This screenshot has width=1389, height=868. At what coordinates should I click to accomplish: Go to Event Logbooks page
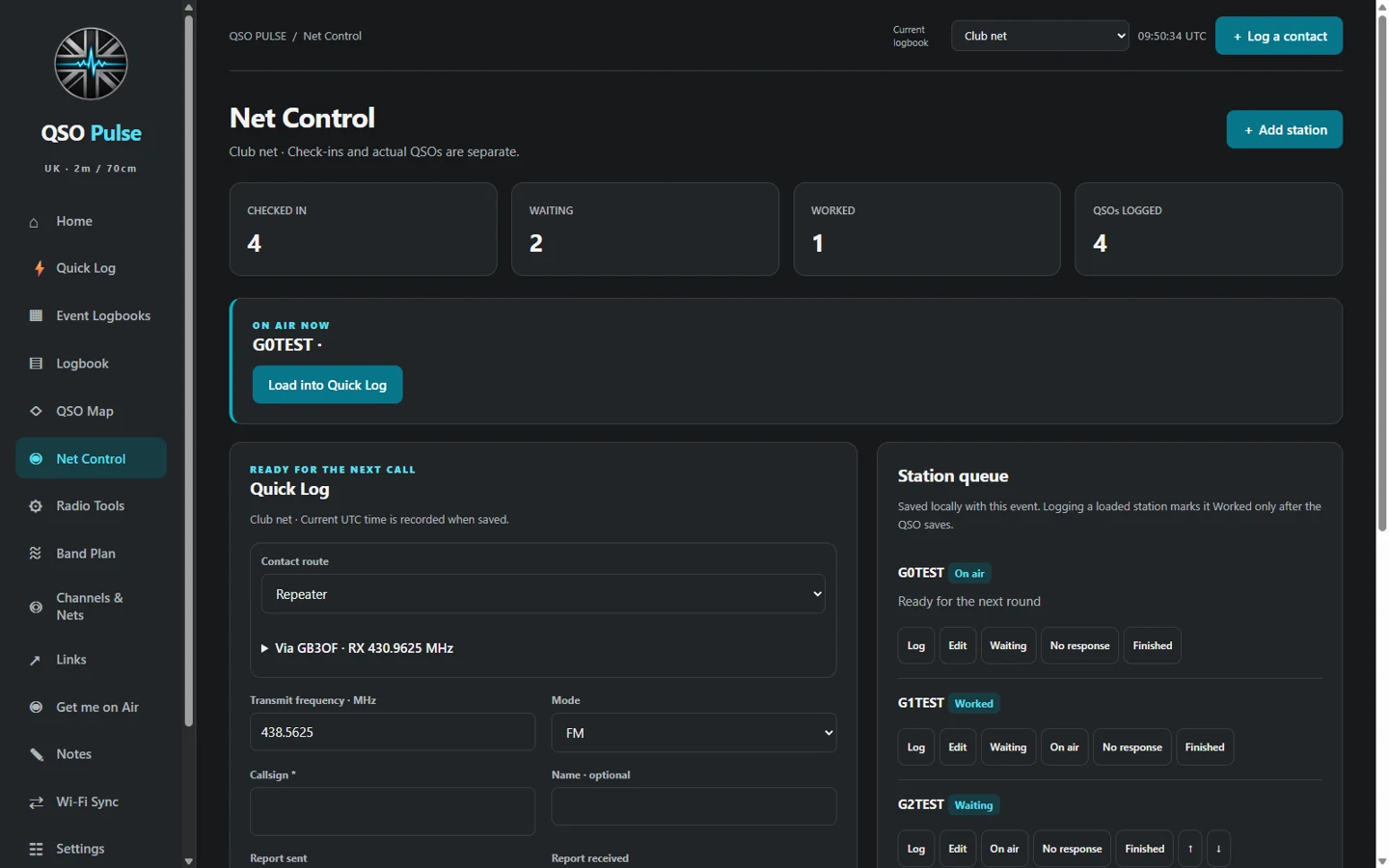(x=91, y=315)
